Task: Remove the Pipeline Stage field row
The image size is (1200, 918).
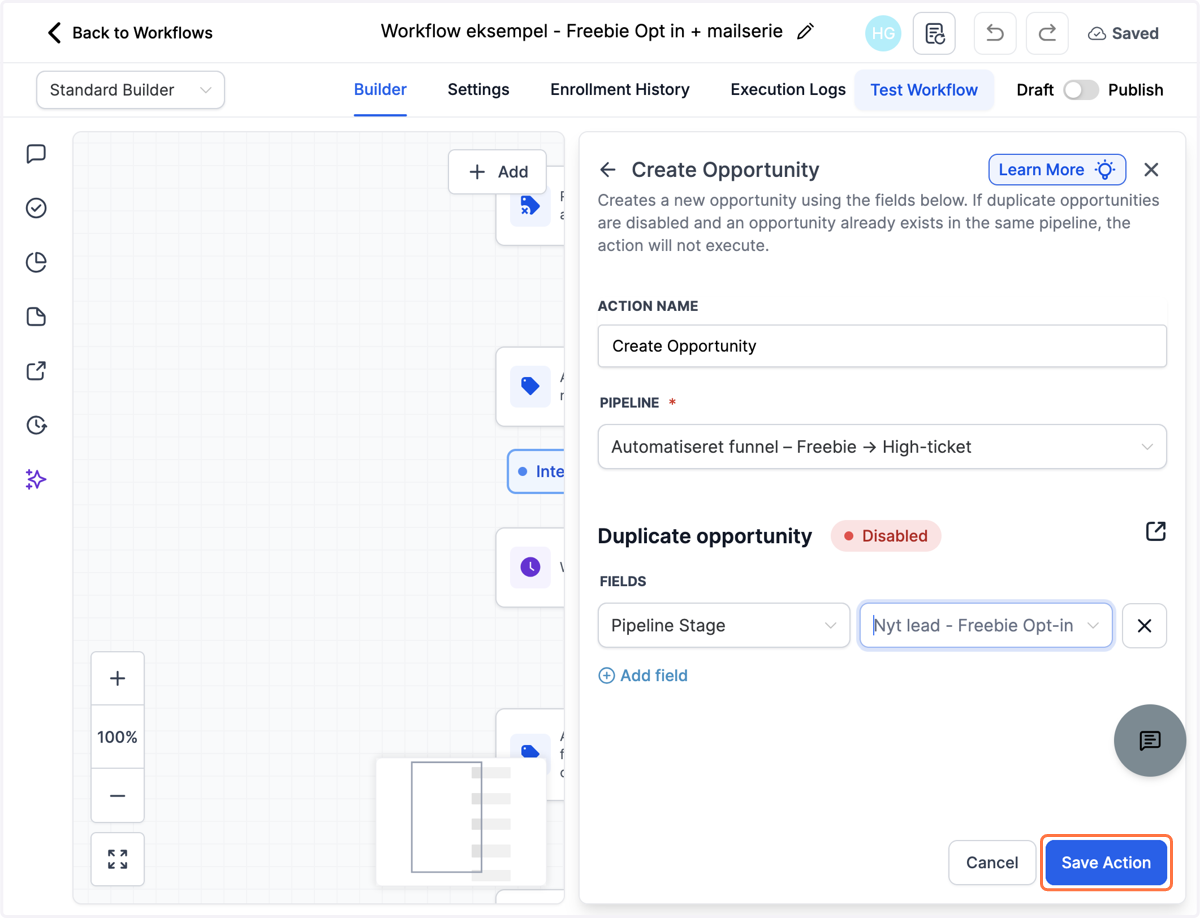Action: tap(1145, 626)
